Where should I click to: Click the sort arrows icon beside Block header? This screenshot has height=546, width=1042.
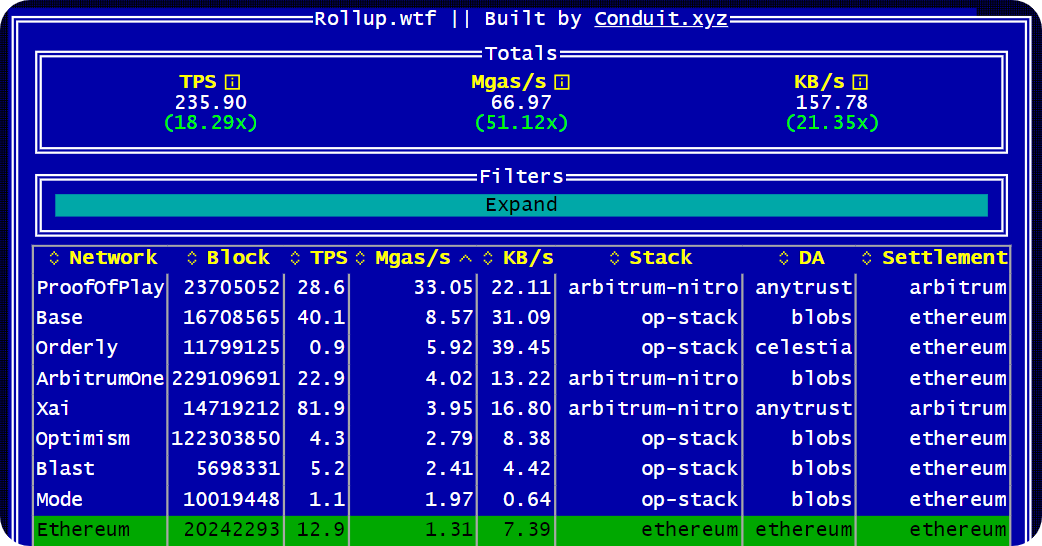coord(192,258)
